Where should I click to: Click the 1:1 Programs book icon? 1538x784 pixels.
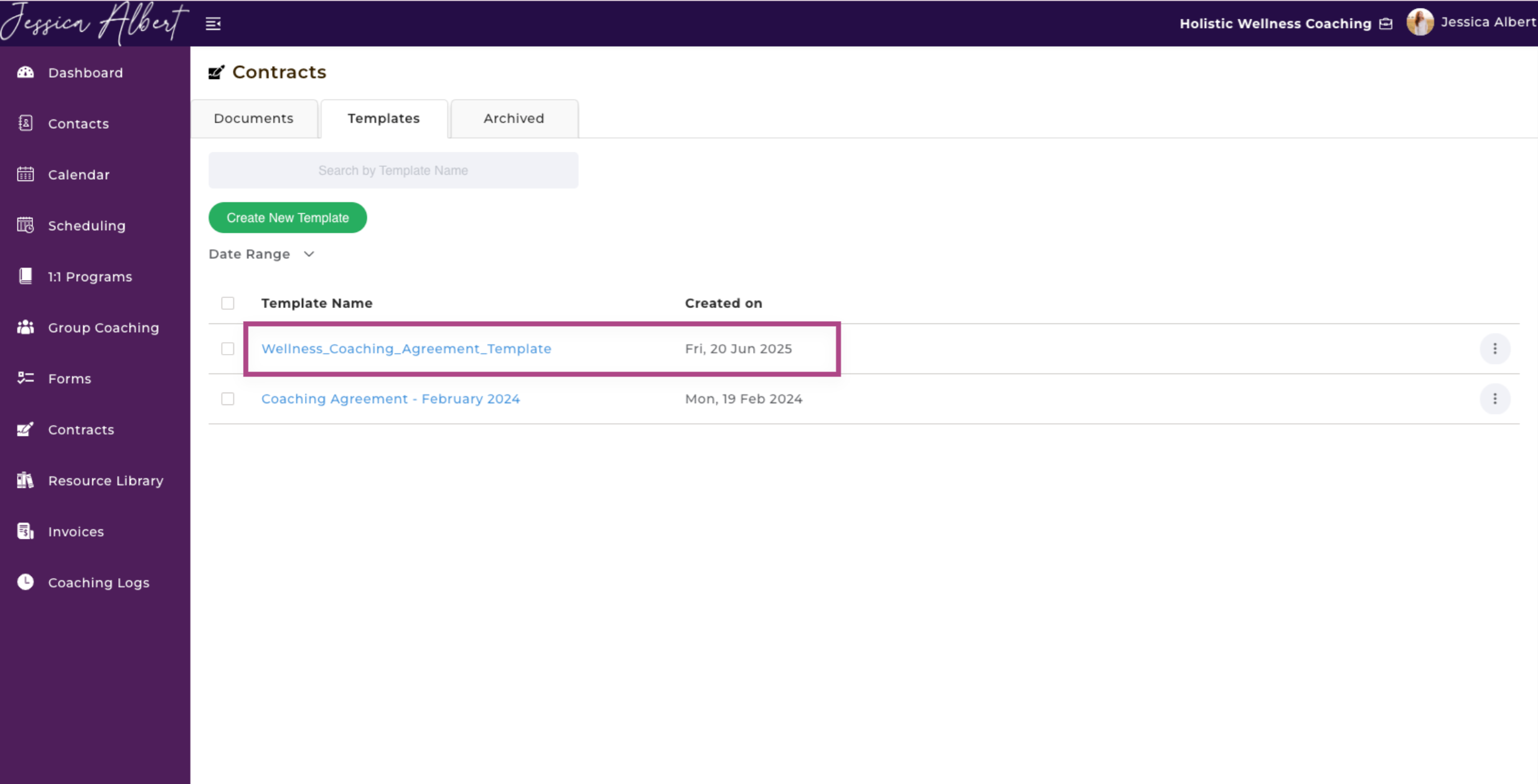pos(26,276)
